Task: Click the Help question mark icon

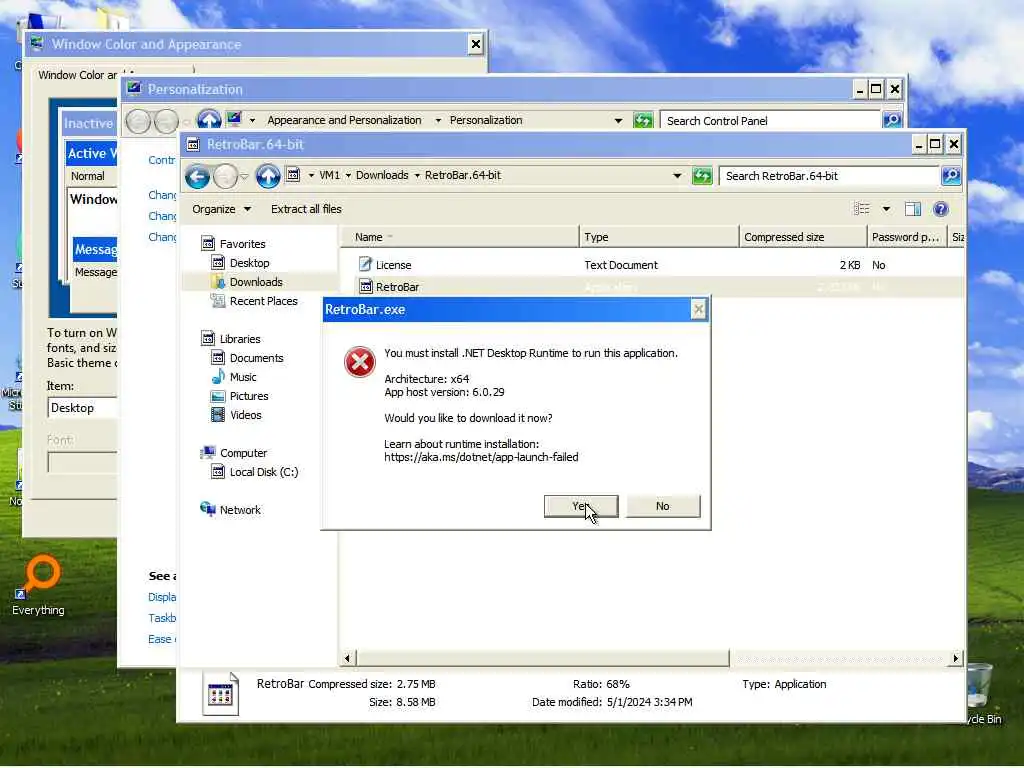Action: [940, 209]
